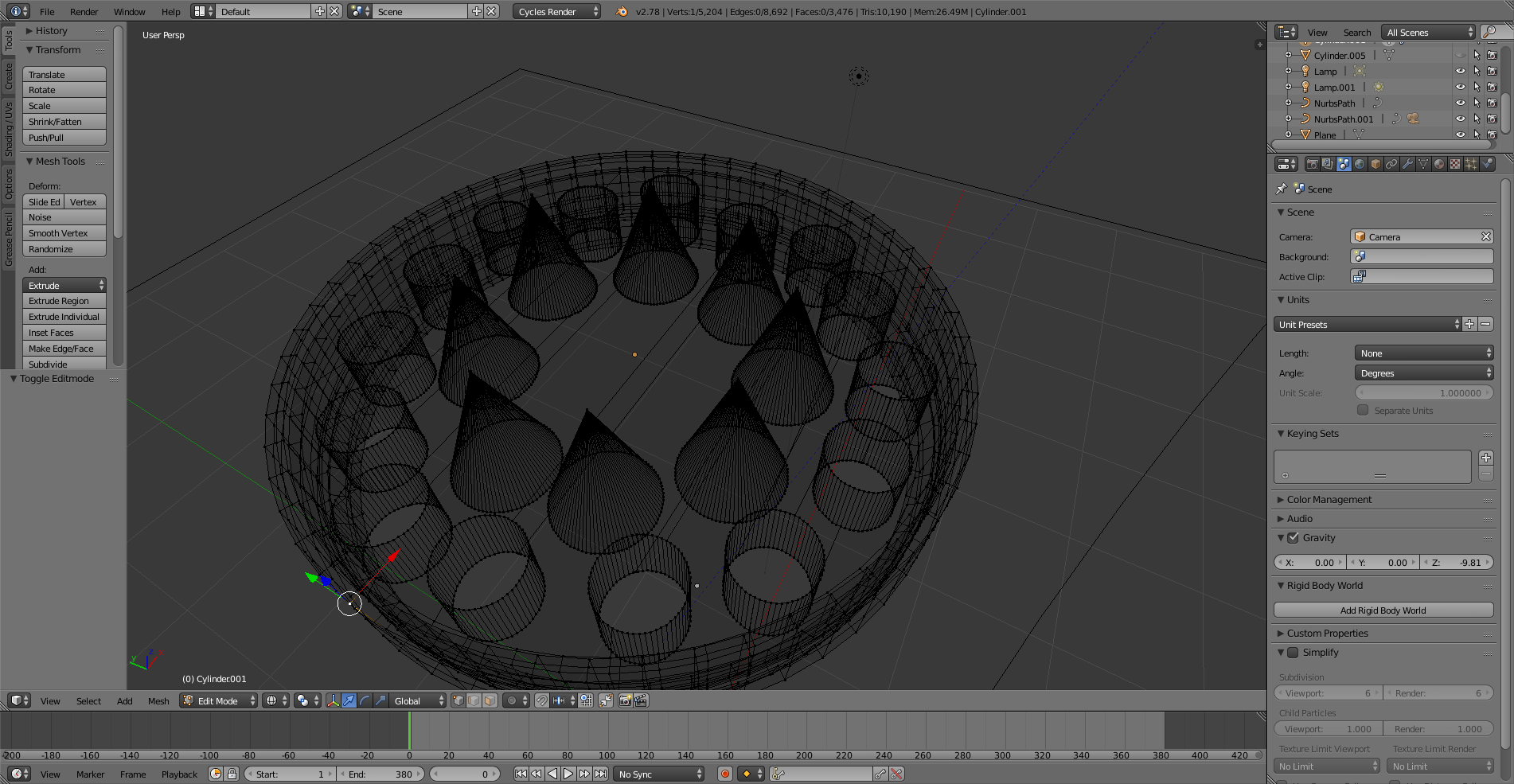Viewport: 1514px width, 784px height.
Task: Switch to Face select mode
Action: pos(490,700)
